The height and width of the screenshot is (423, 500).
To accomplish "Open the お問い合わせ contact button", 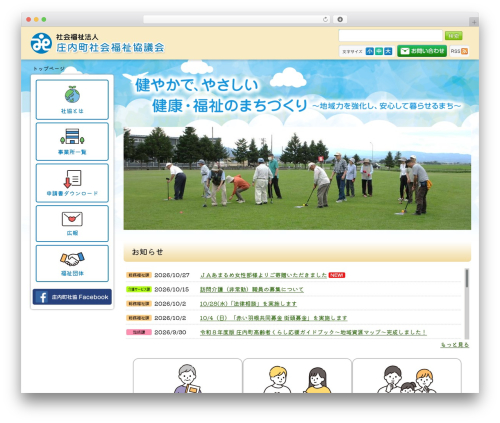I will [422, 51].
